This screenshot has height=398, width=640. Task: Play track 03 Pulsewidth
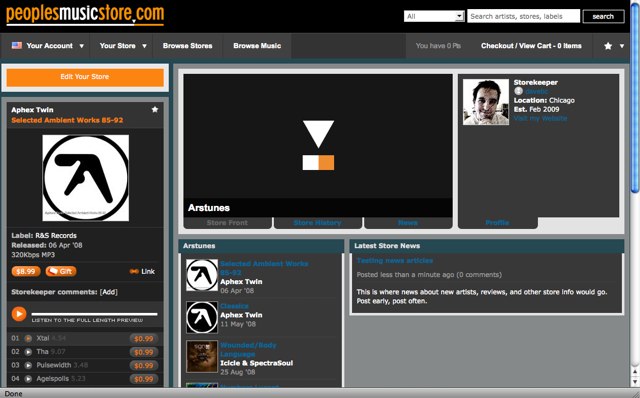click(28, 365)
